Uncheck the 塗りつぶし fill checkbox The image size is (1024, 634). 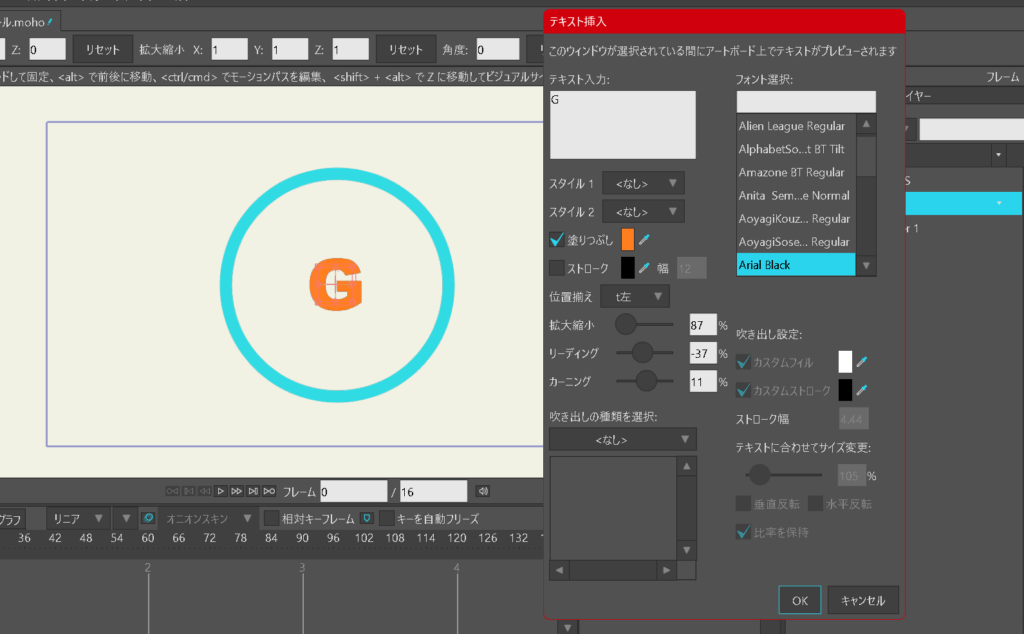[557, 240]
